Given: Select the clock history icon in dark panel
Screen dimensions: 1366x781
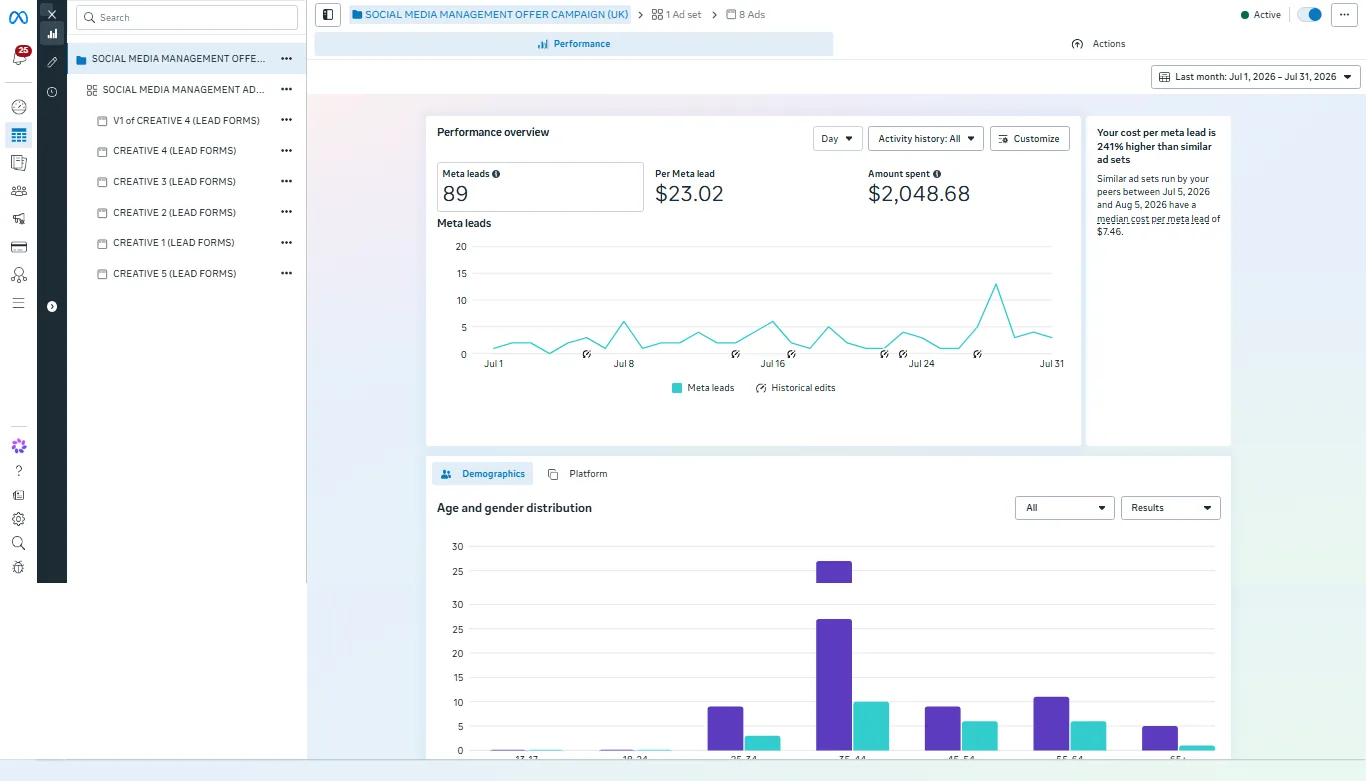Looking at the screenshot, I should pyautogui.click(x=52, y=92).
